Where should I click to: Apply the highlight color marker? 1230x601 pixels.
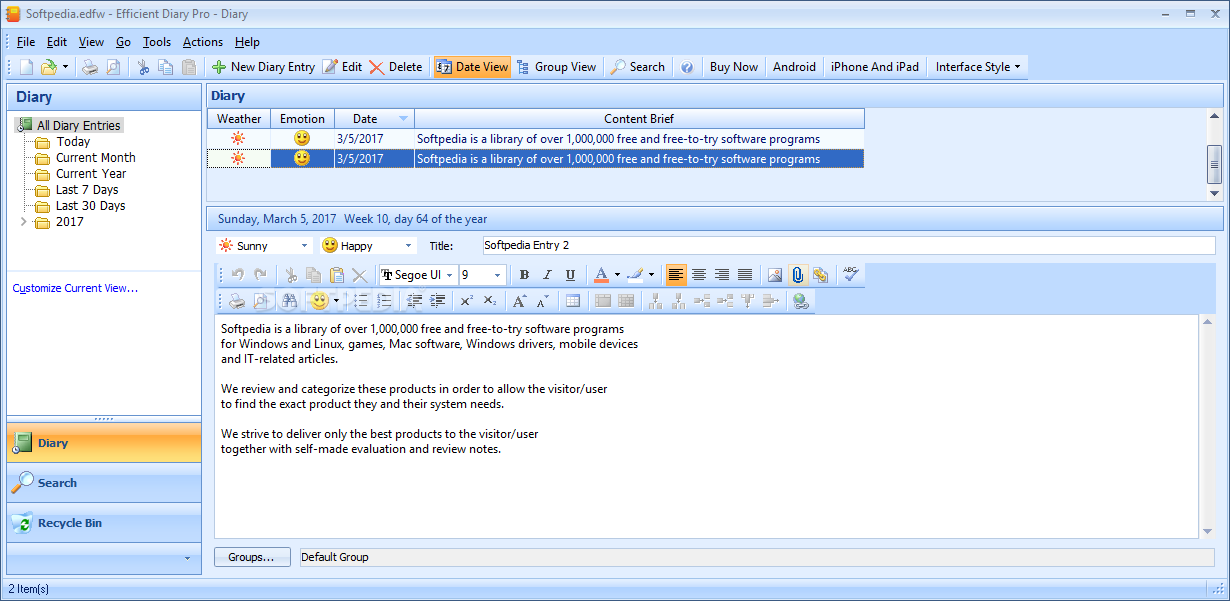tap(635, 275)
